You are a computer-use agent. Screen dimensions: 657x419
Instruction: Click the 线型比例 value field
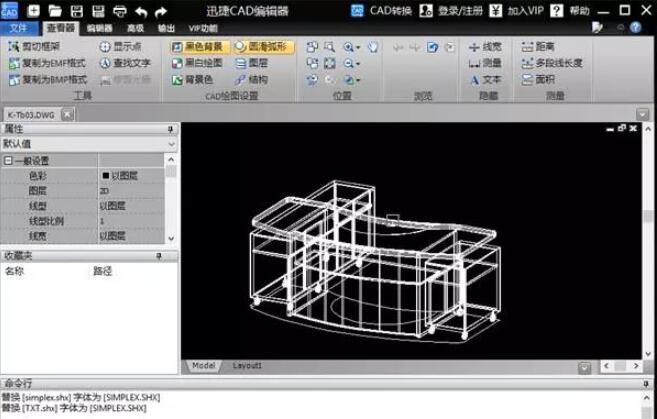131,221
